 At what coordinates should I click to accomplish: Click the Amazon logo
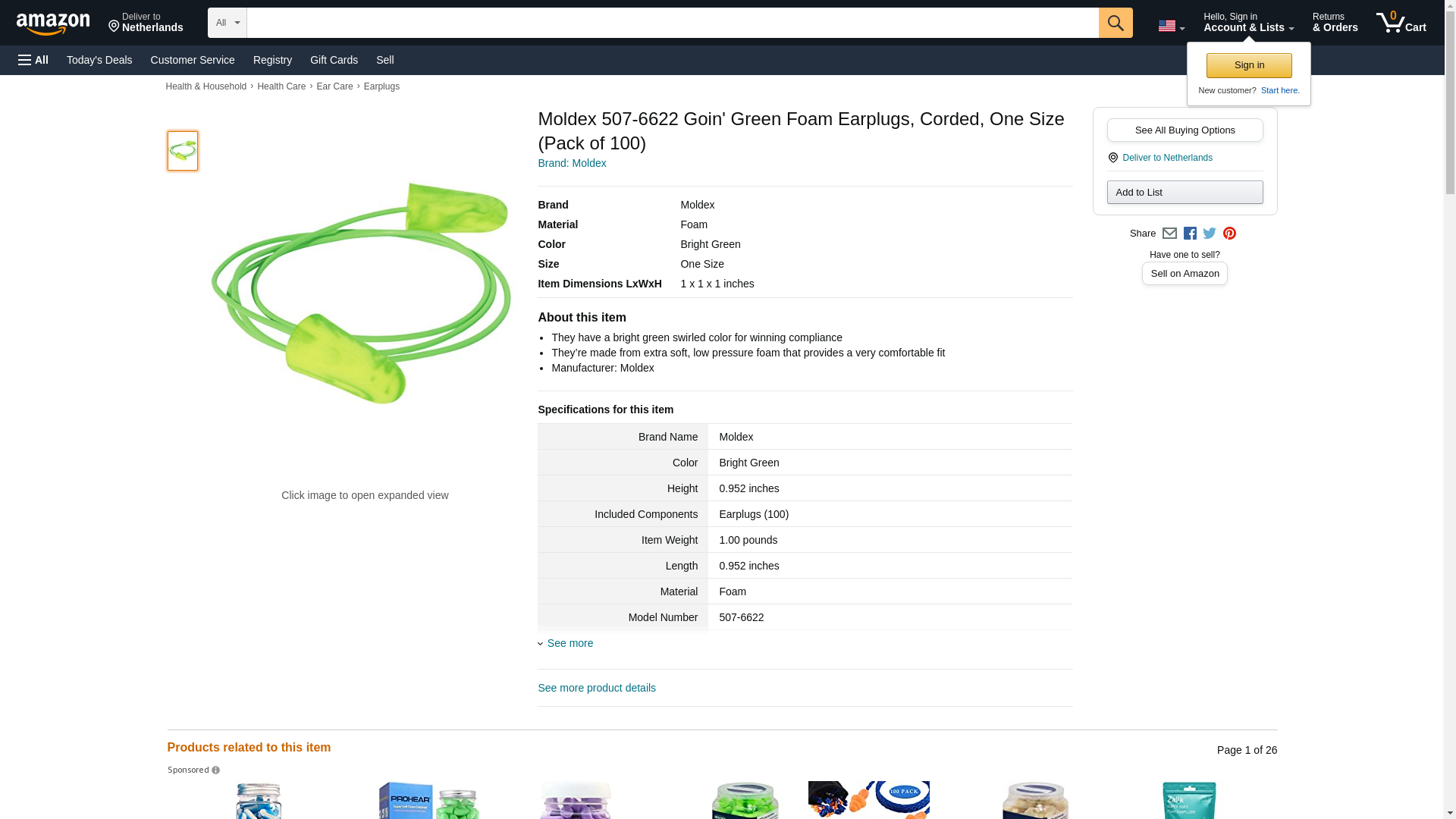(53, 24)
